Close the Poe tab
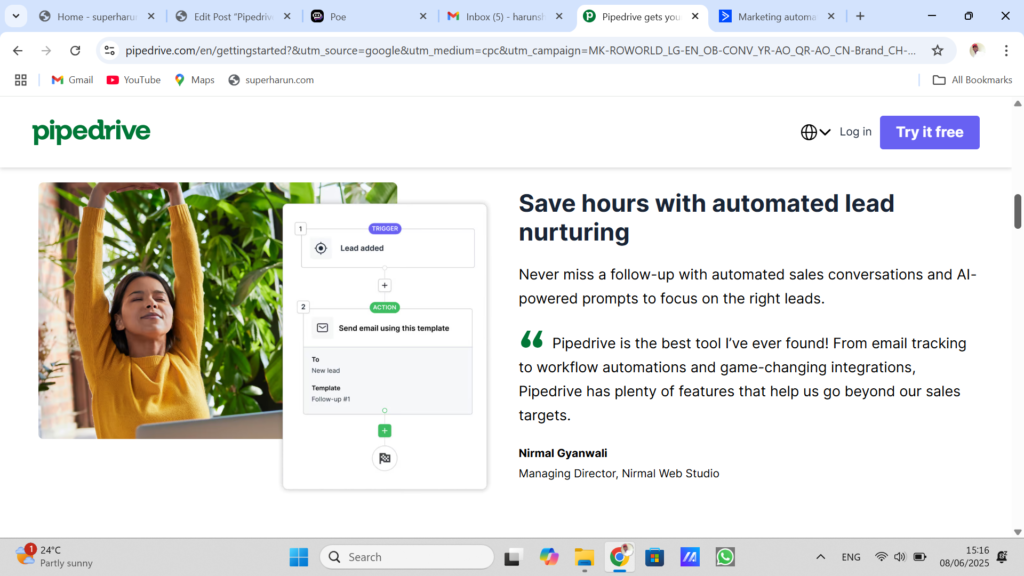The width and height of the screenshot is (1024, 576). pos(423,16)
